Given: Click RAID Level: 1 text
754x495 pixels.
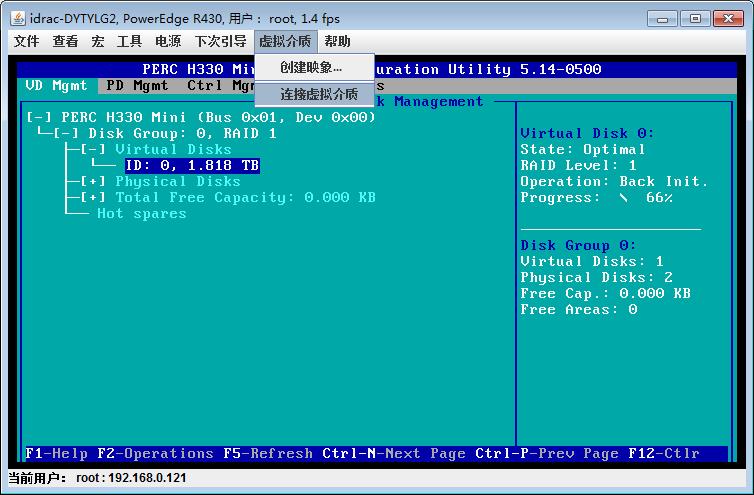Looking at the screenshot, I should (578, 165).
